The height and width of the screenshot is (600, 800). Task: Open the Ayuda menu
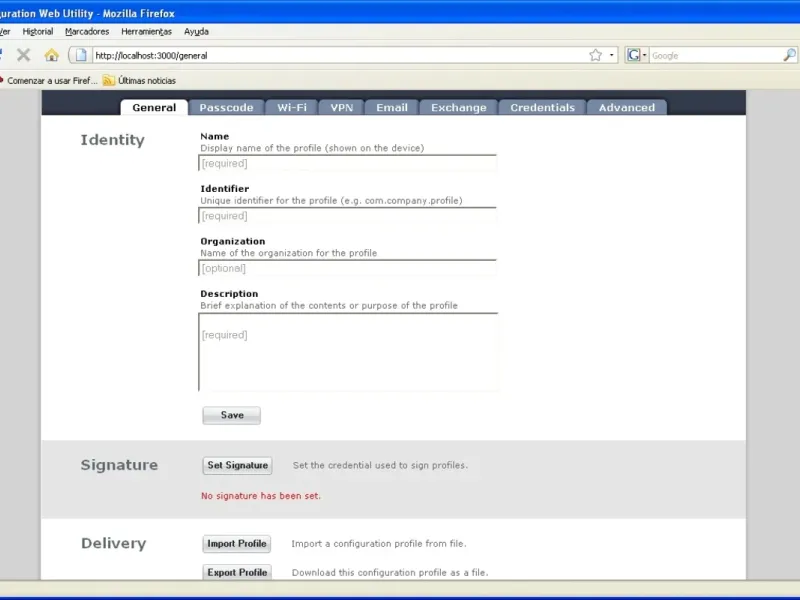pyautogui.click(x=196, y=32)
